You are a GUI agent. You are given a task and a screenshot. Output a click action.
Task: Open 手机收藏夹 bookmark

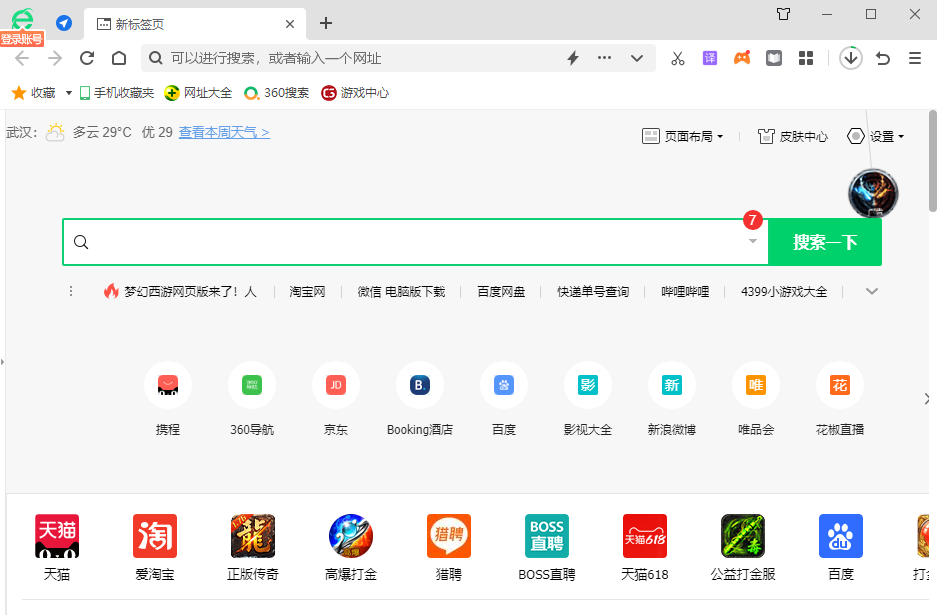[x=117, y=93]
